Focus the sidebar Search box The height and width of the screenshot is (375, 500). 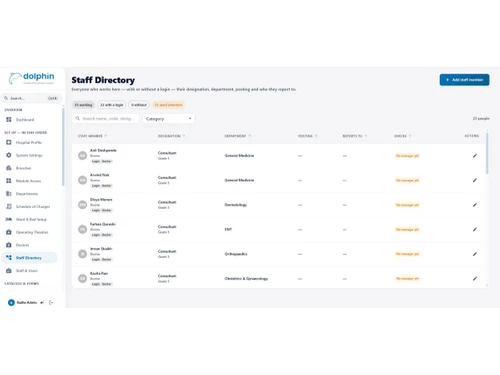(31, 98)
